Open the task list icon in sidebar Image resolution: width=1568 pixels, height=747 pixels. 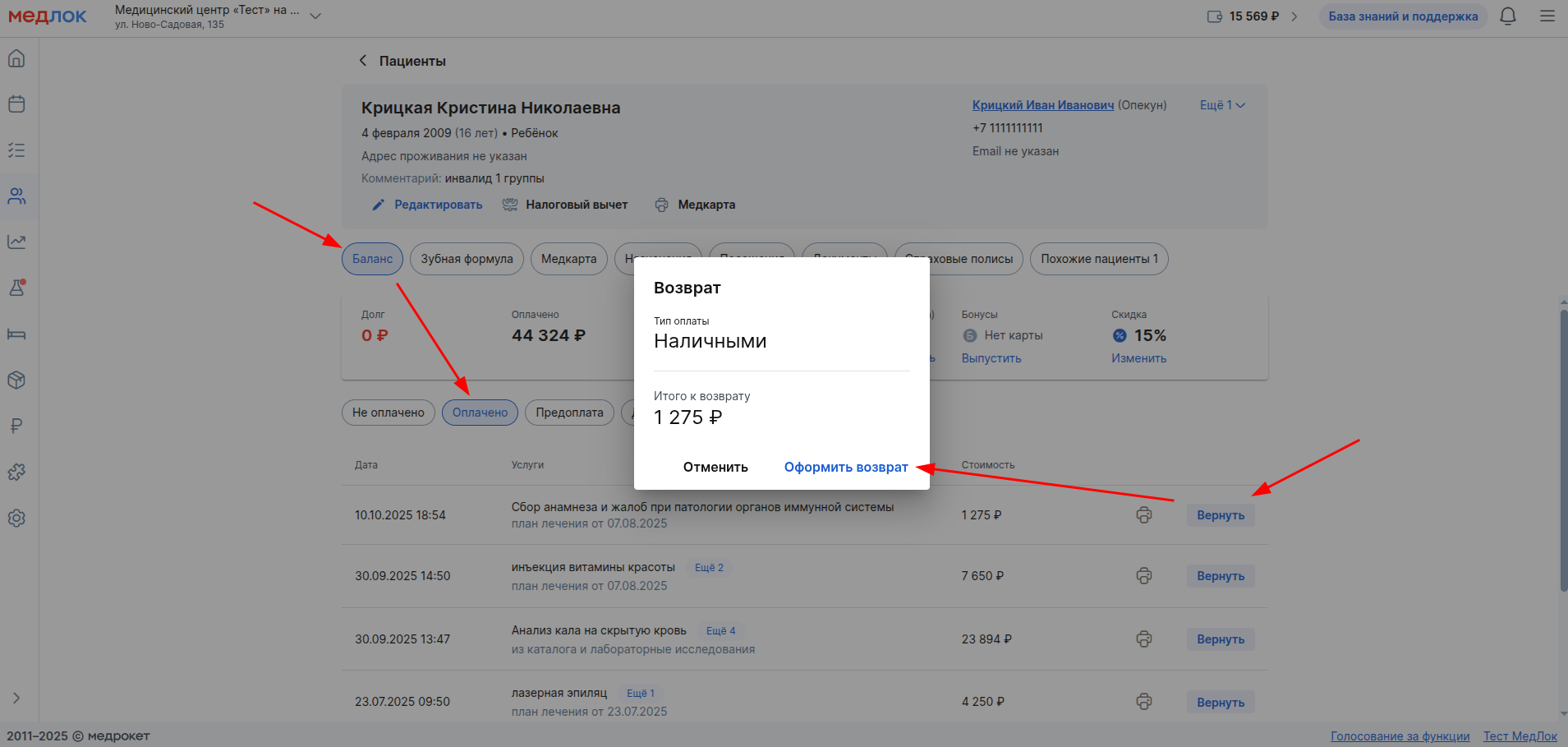[x=16, y=150]
